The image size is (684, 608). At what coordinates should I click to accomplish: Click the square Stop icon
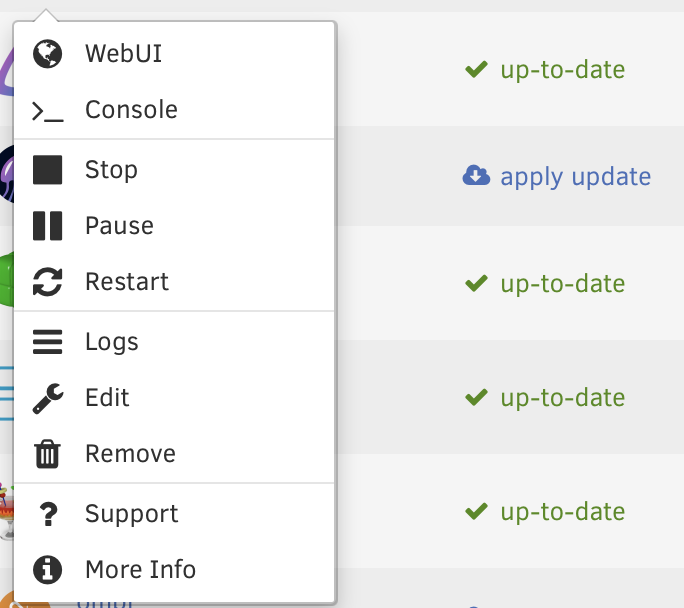(x=48, y=170)
